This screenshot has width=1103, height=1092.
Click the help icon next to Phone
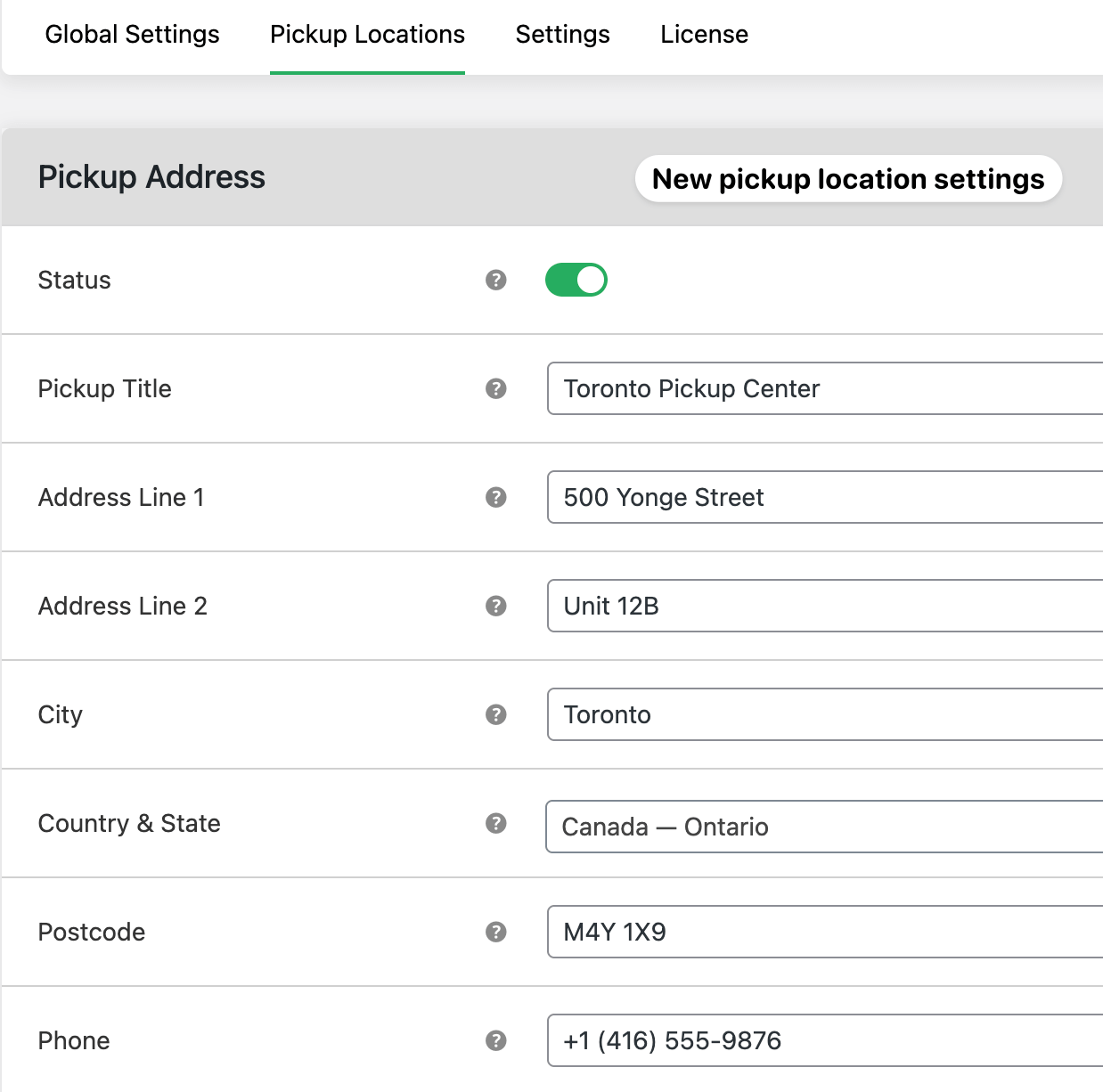[495, 1040]
